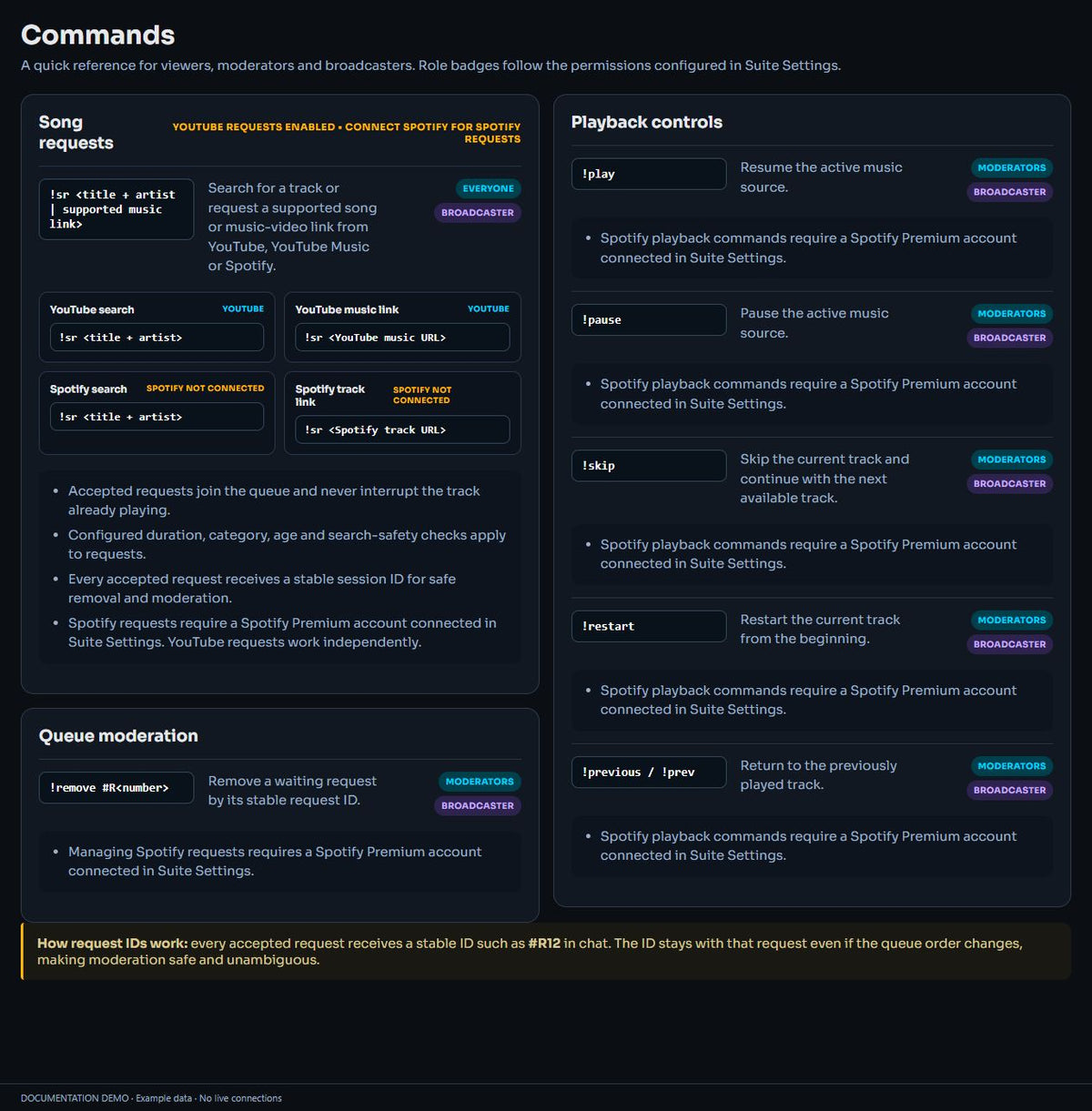Click BROADCASTER badge for the !pause command
Viewport: 1092px width, 1111px height.
(1009, 338)
